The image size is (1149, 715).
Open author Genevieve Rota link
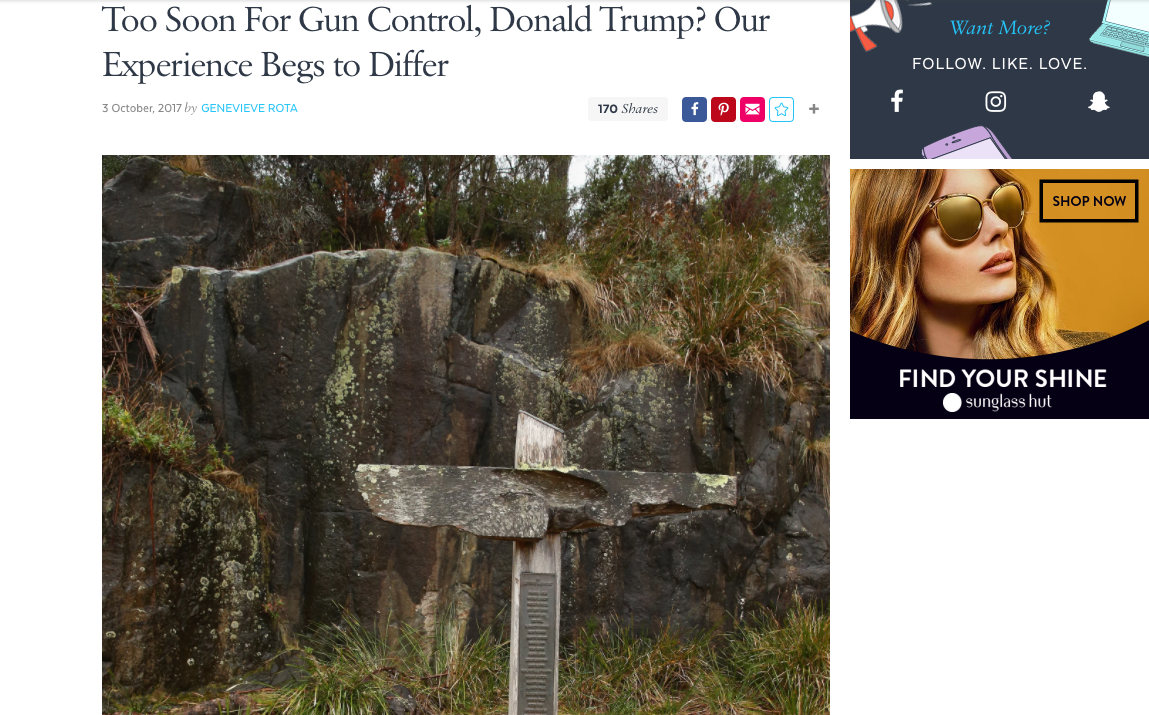[x=249, y=108]
